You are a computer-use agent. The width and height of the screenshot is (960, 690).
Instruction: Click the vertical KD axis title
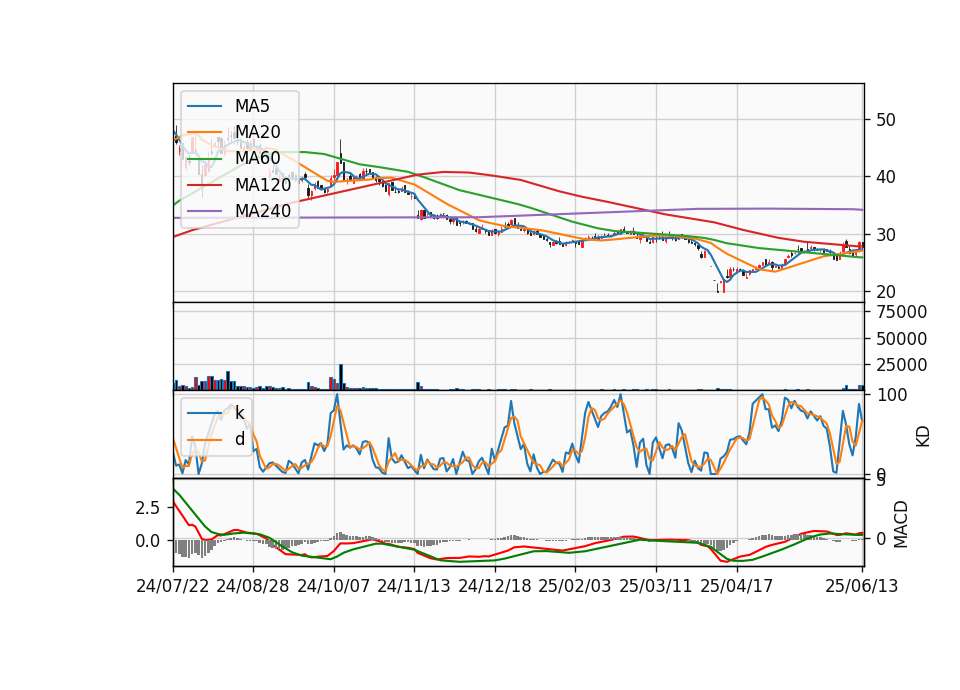pos(923,437)
